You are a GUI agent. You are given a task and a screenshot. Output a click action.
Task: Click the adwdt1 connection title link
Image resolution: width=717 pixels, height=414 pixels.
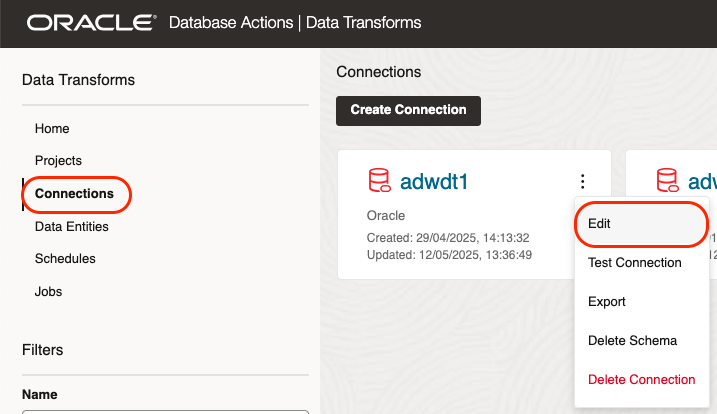tap(434, 181)
